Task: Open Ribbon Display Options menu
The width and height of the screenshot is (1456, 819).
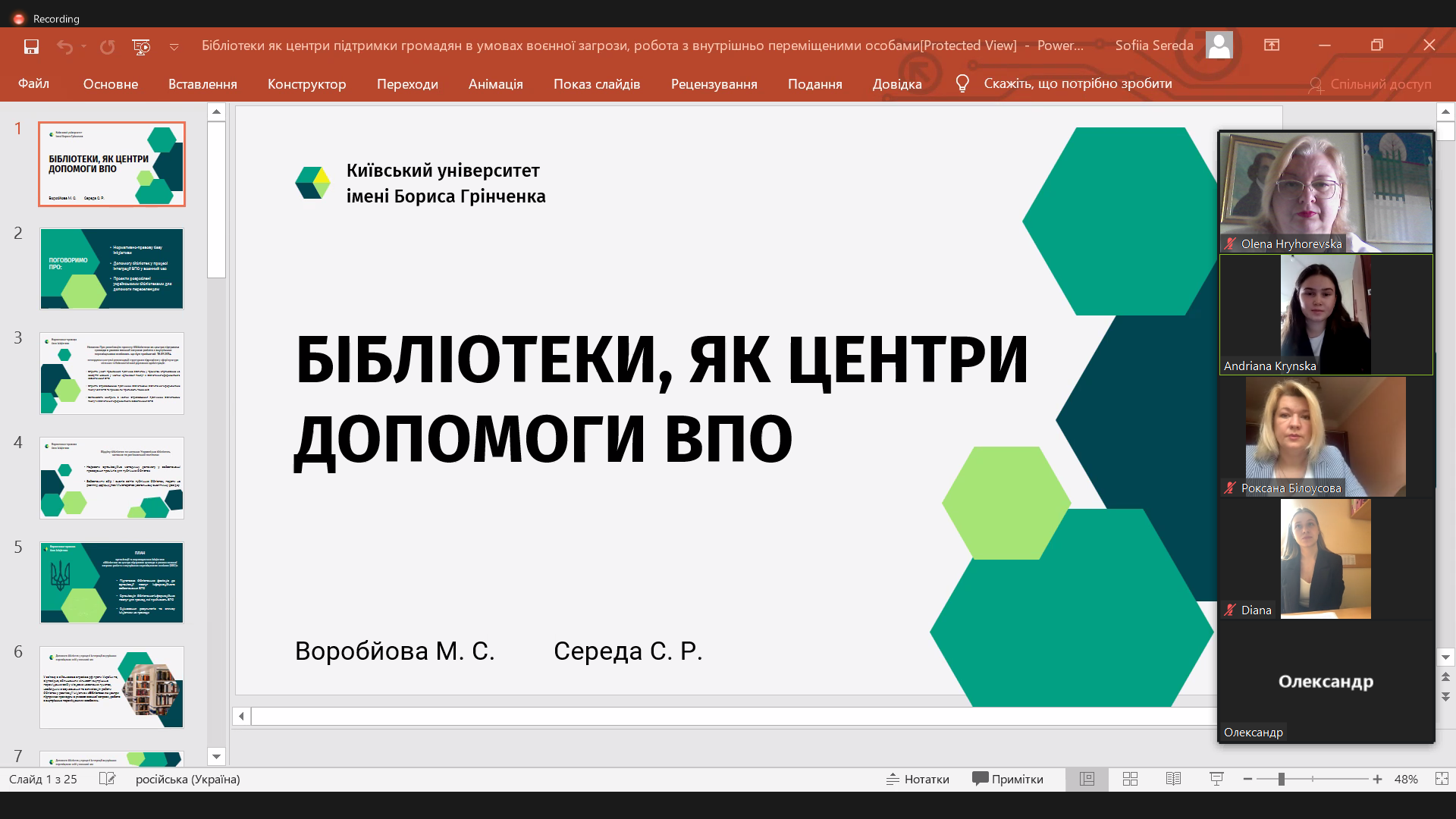Action: 1272,45
